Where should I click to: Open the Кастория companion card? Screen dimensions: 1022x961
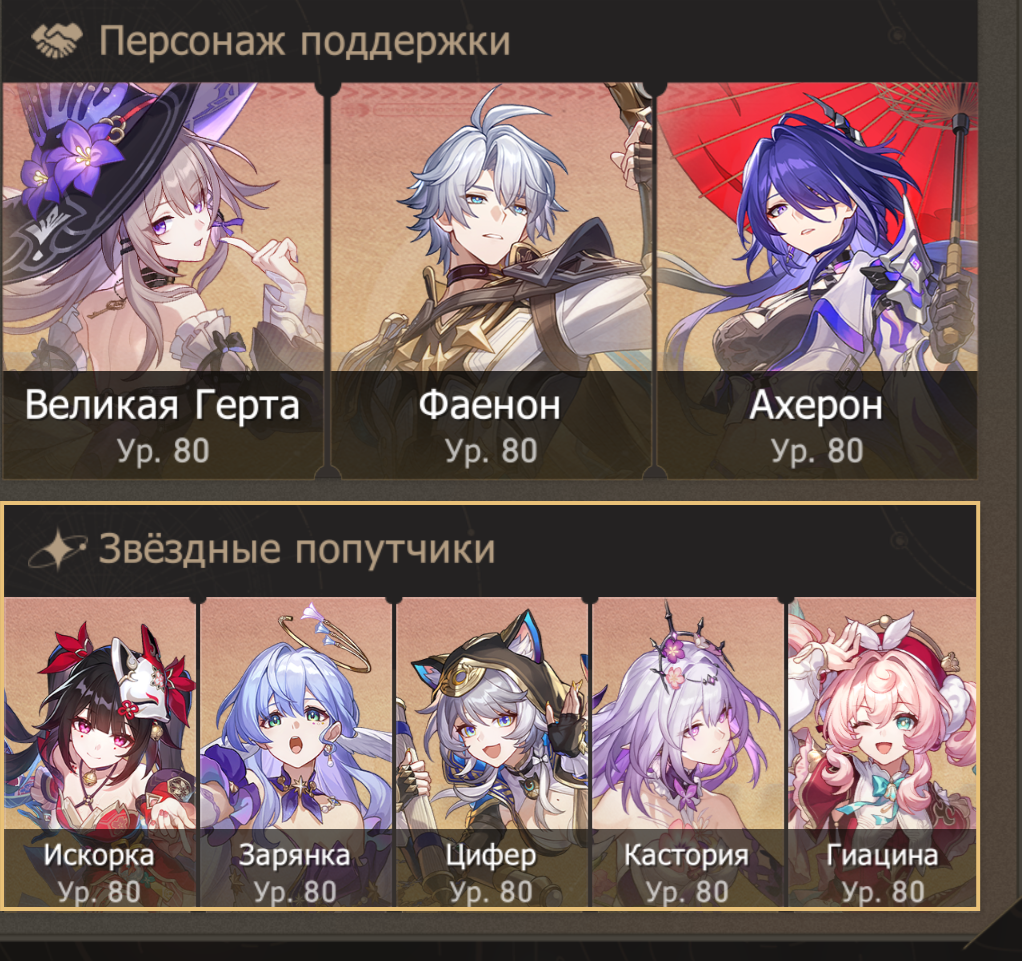688,752
